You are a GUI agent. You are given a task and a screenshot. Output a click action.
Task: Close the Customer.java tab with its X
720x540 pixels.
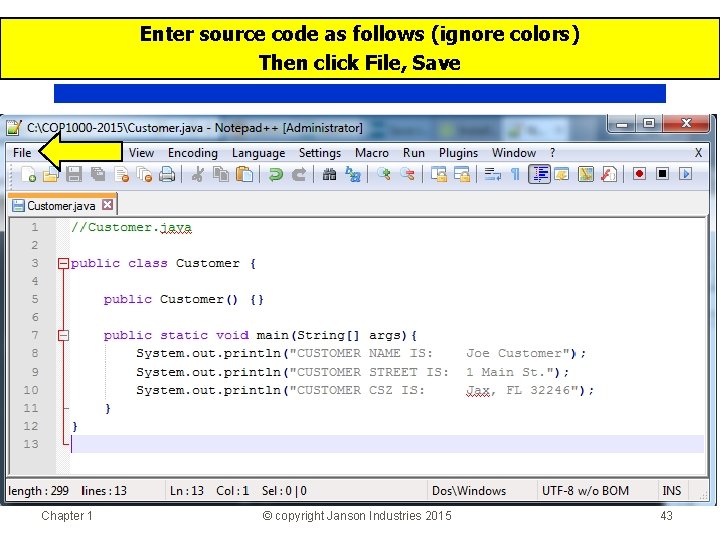(107, 205)
